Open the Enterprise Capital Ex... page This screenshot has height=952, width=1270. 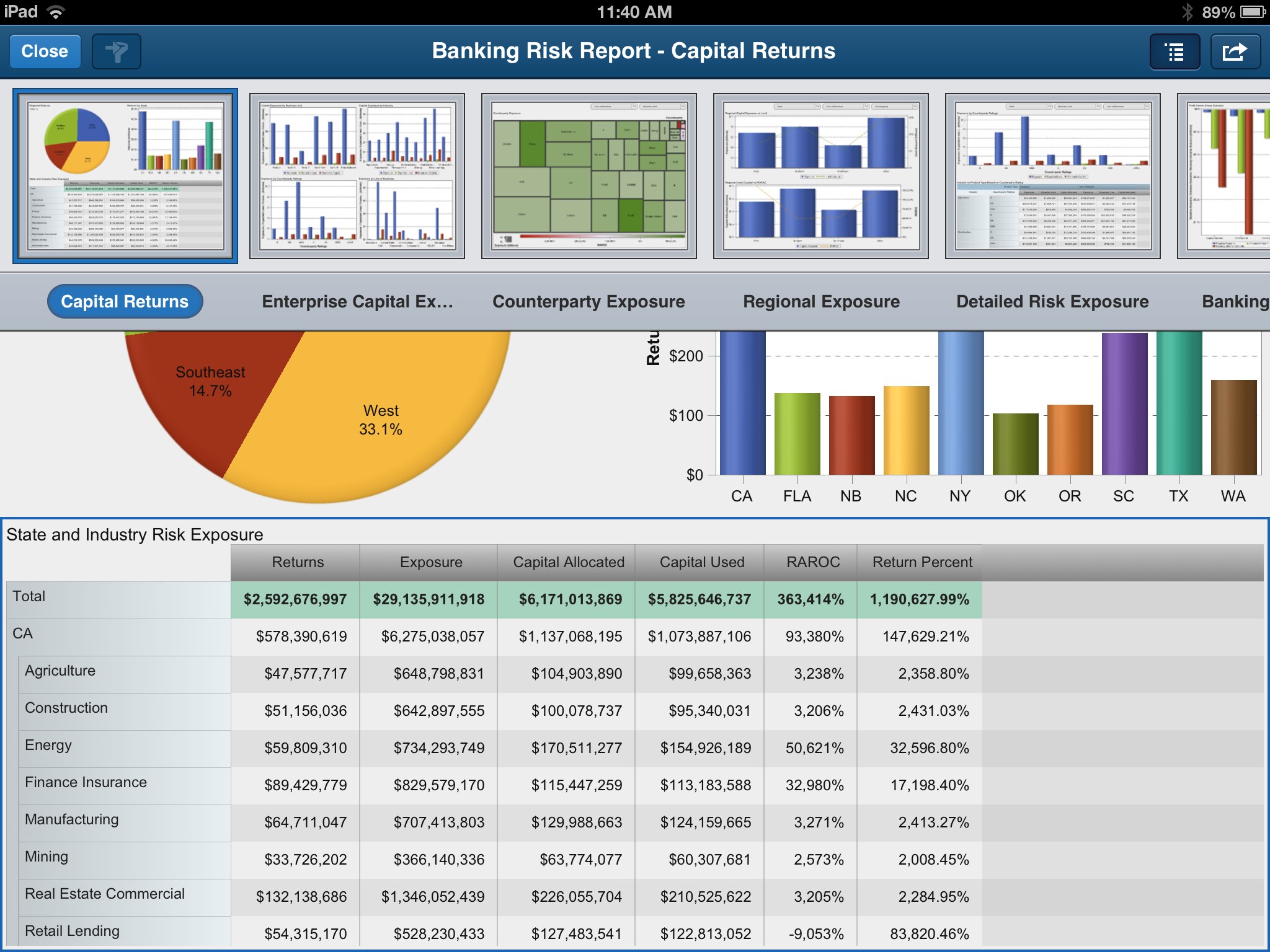(358, 301)
